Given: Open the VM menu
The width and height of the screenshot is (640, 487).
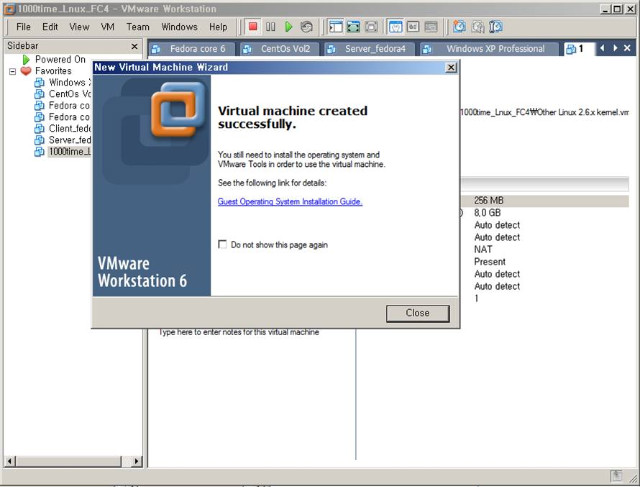Looking at the screenshot, I should pyautogui.click(x=108, y=27).
